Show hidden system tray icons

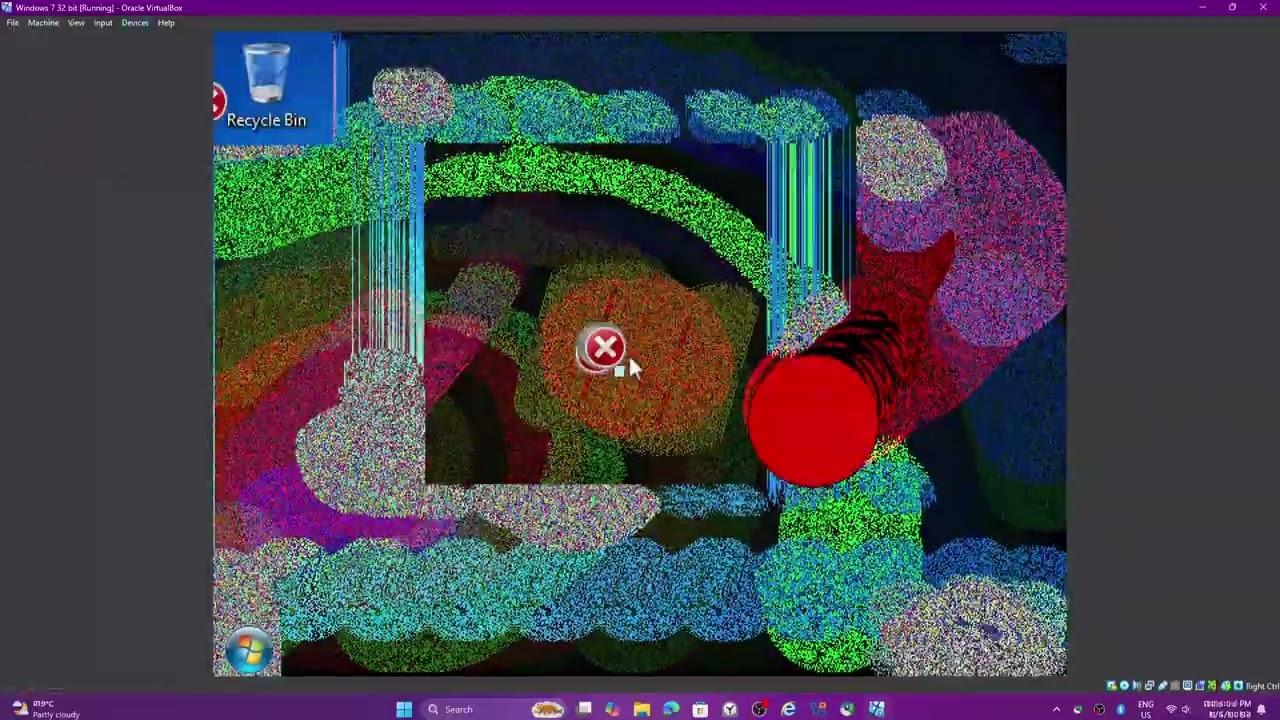[1056, 709]
